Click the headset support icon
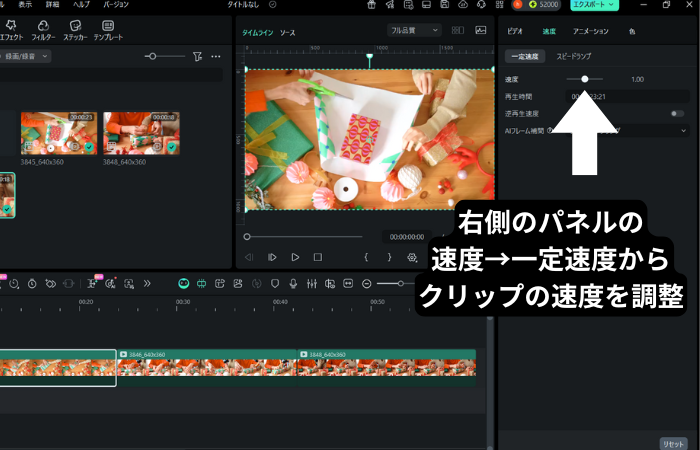 [x=481, y=4]
